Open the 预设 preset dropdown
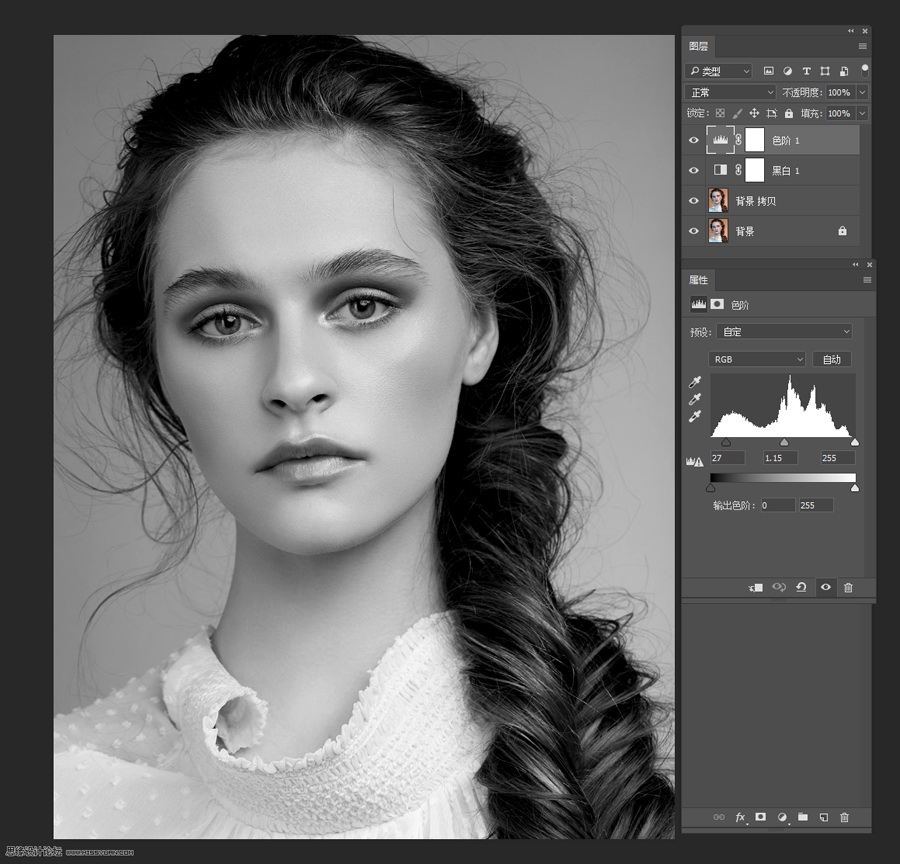The width and height of the screenshot is (900, 864). [x=785, y=331]
